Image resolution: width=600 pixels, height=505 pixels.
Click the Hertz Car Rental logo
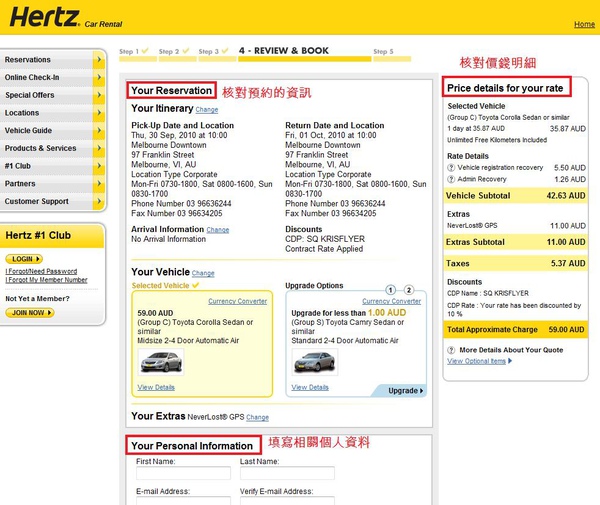pos(66,18)
